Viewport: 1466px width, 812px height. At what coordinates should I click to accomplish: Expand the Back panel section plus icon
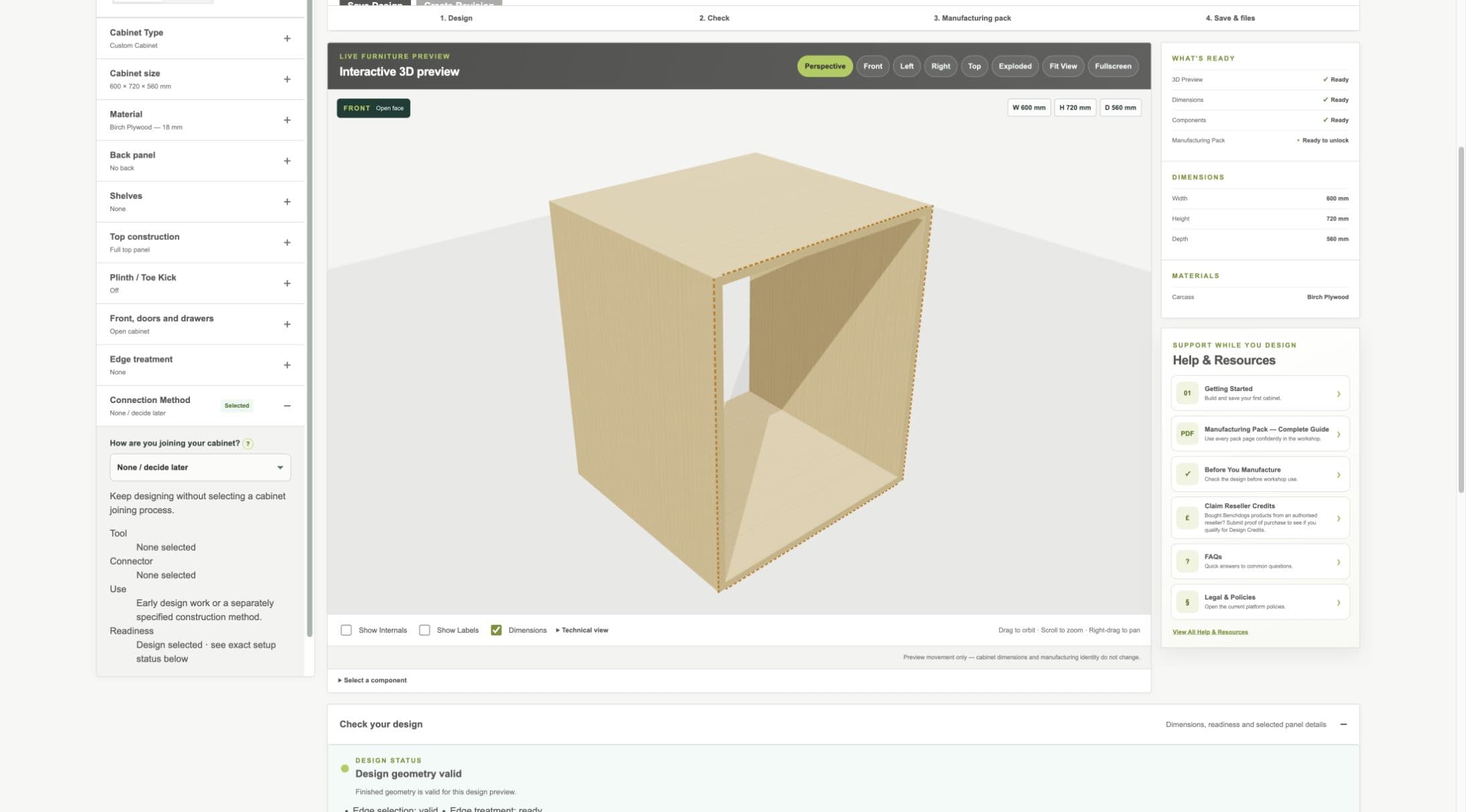(287, 161)
